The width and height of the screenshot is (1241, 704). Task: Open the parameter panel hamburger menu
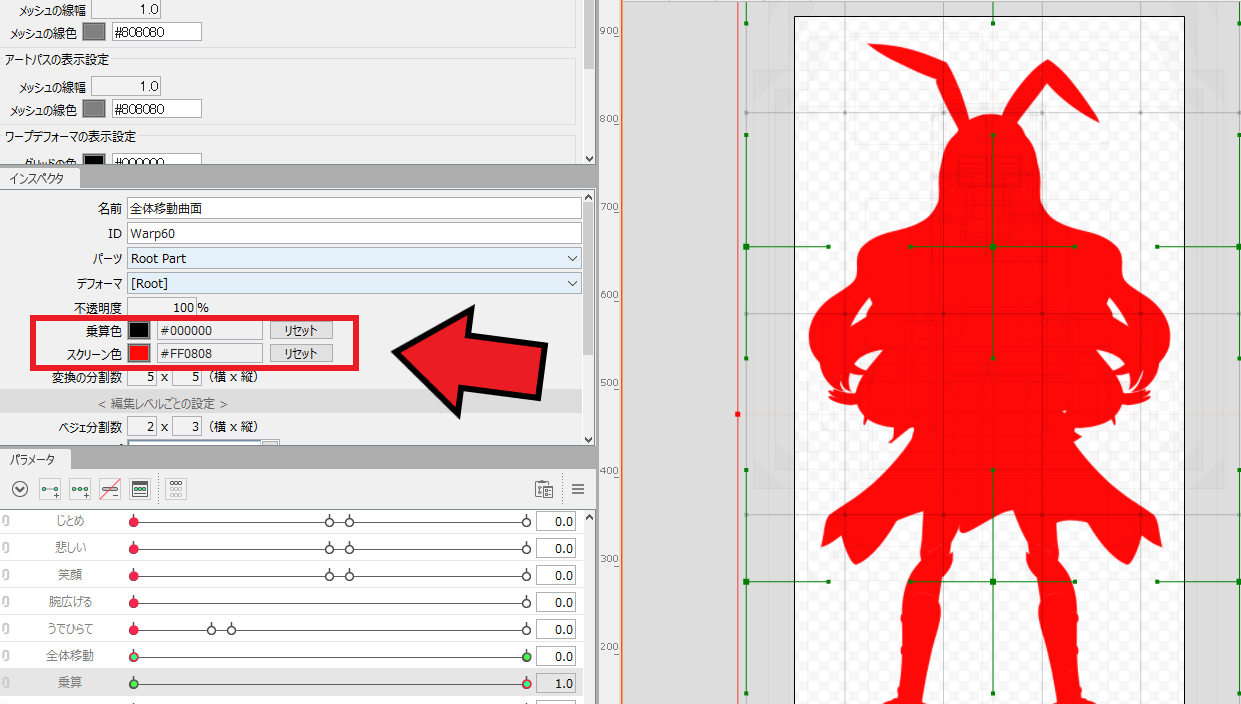coord(578,488)
